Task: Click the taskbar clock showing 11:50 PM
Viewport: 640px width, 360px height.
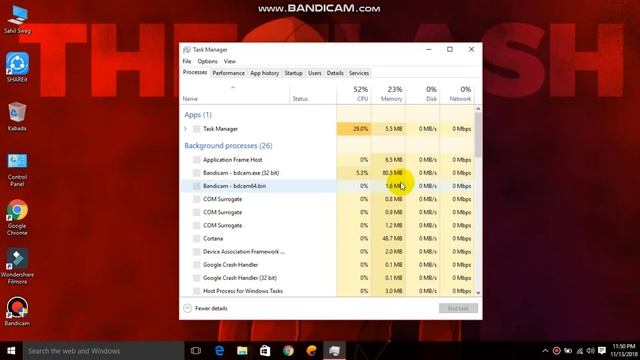Action: click(624, 351)
